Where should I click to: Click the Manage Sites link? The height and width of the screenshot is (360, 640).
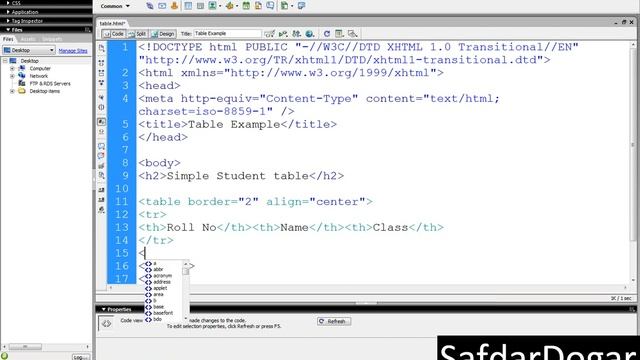73,51
